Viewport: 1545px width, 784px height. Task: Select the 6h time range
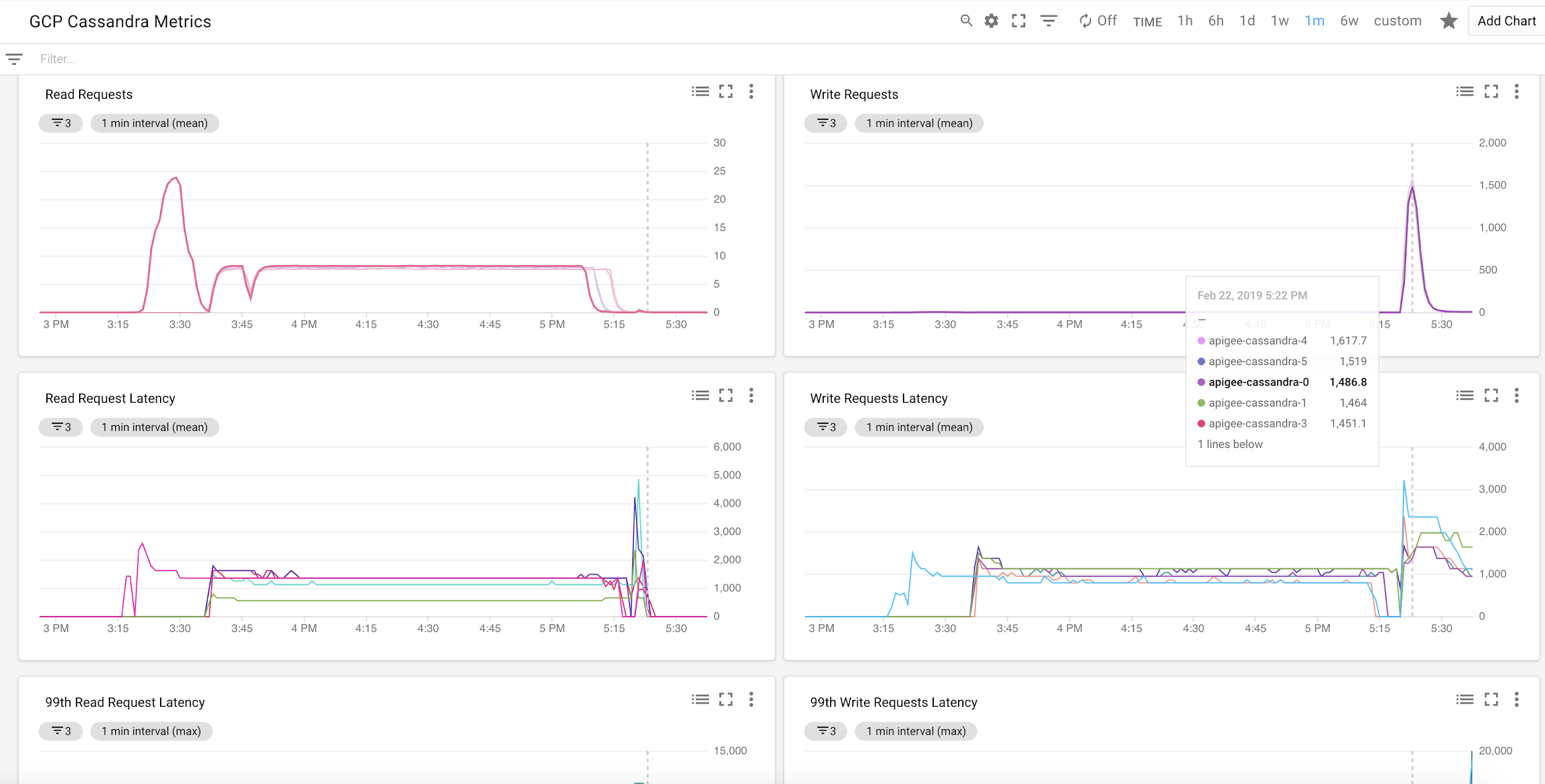(x=1216, y=21)
